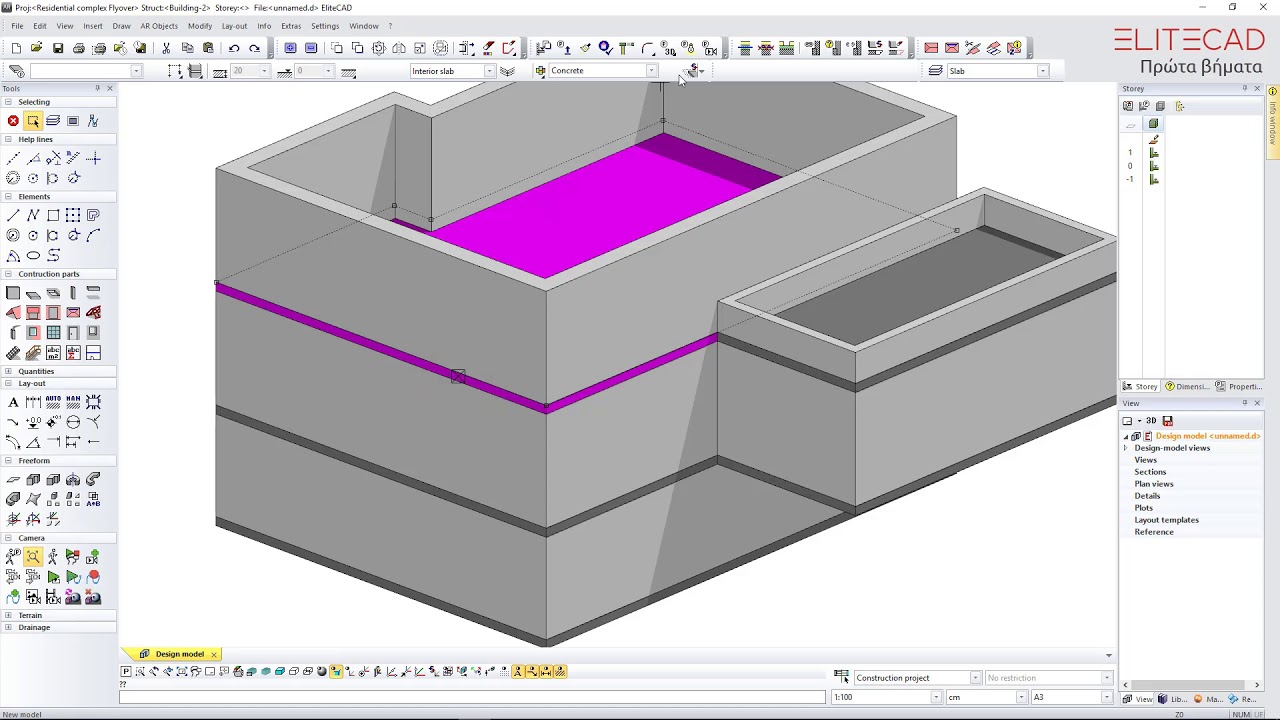Click the magenta slab in viewport
Viewport: 1280px width, 720px height.
[600, 210]
